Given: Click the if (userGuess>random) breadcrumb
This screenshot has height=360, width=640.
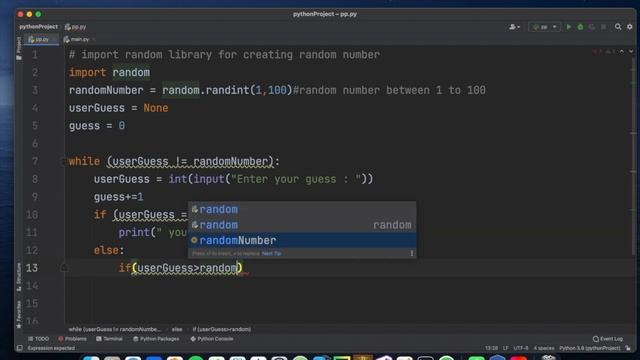Looking at the screenshot, I should tap(222, 329).
